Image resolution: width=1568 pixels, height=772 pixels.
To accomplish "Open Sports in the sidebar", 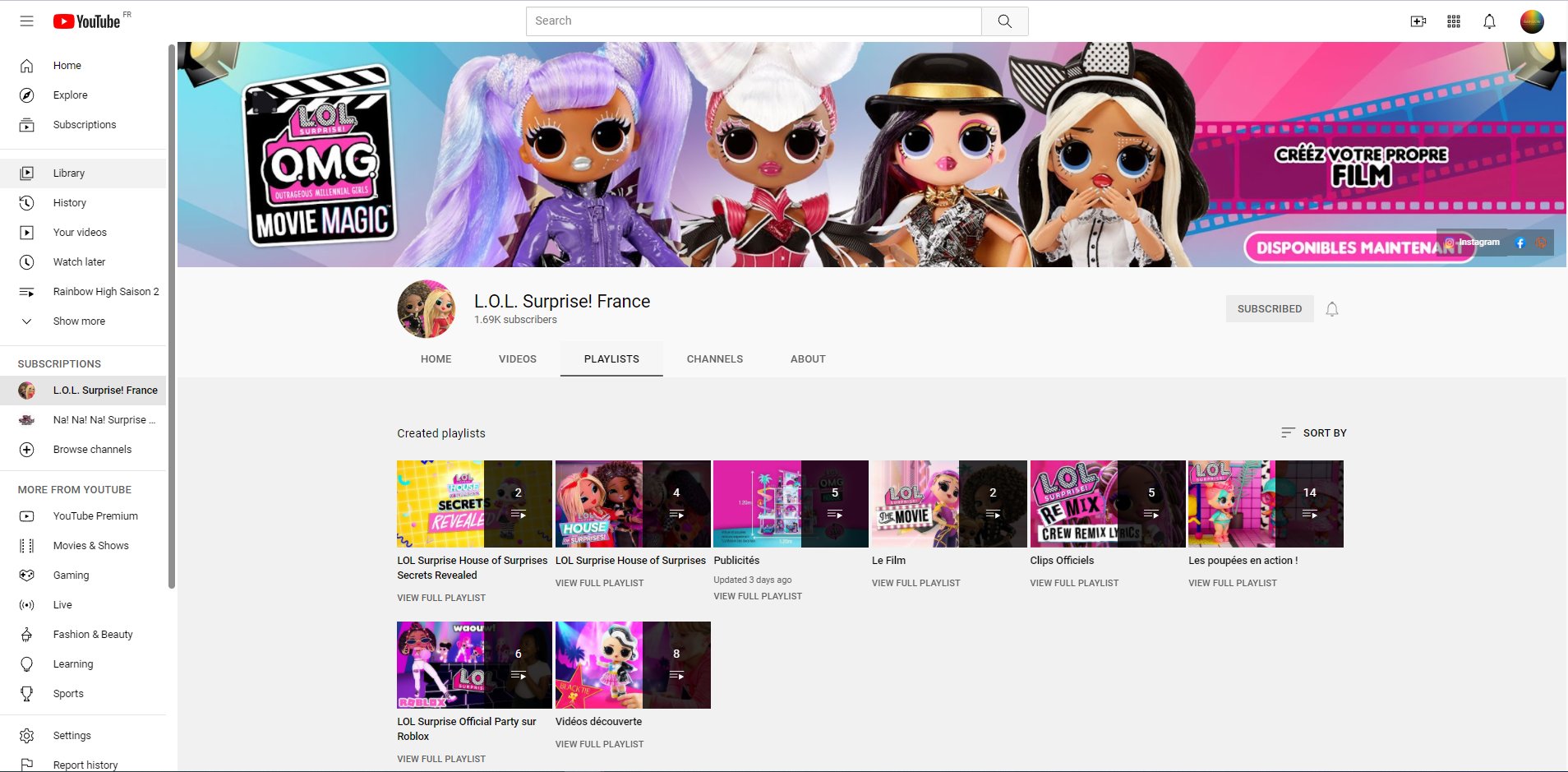I will (83, 694).
